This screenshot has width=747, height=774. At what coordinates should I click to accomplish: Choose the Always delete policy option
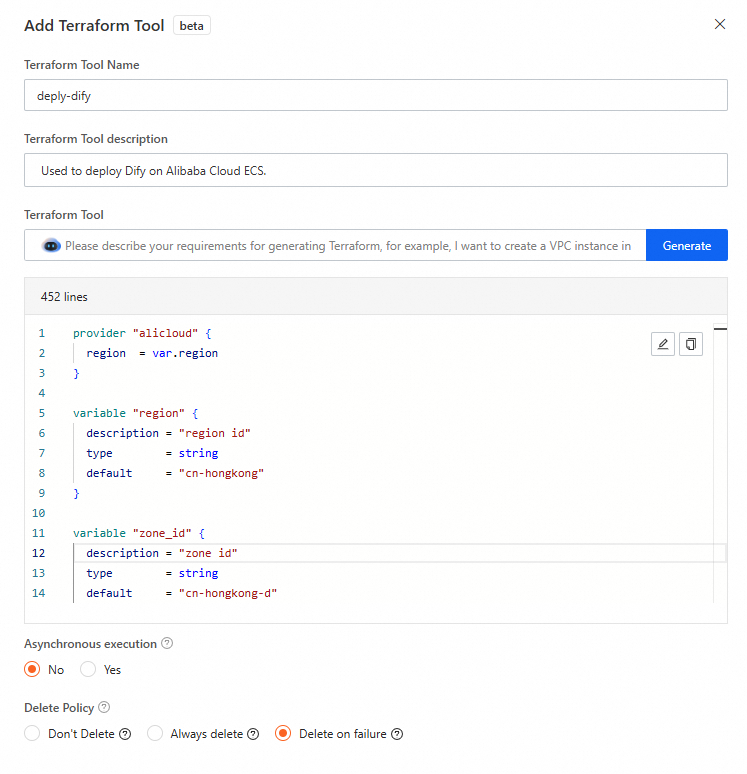(155, 734)
